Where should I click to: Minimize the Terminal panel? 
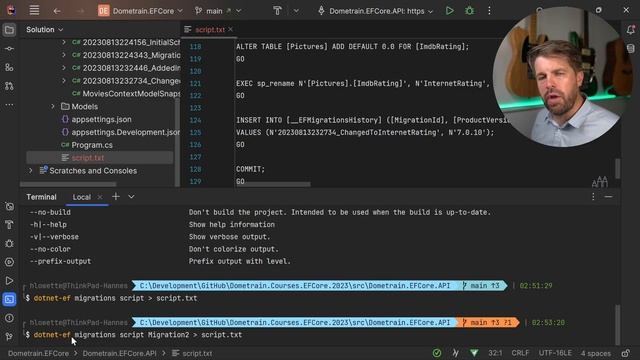[x=609, y=197]
